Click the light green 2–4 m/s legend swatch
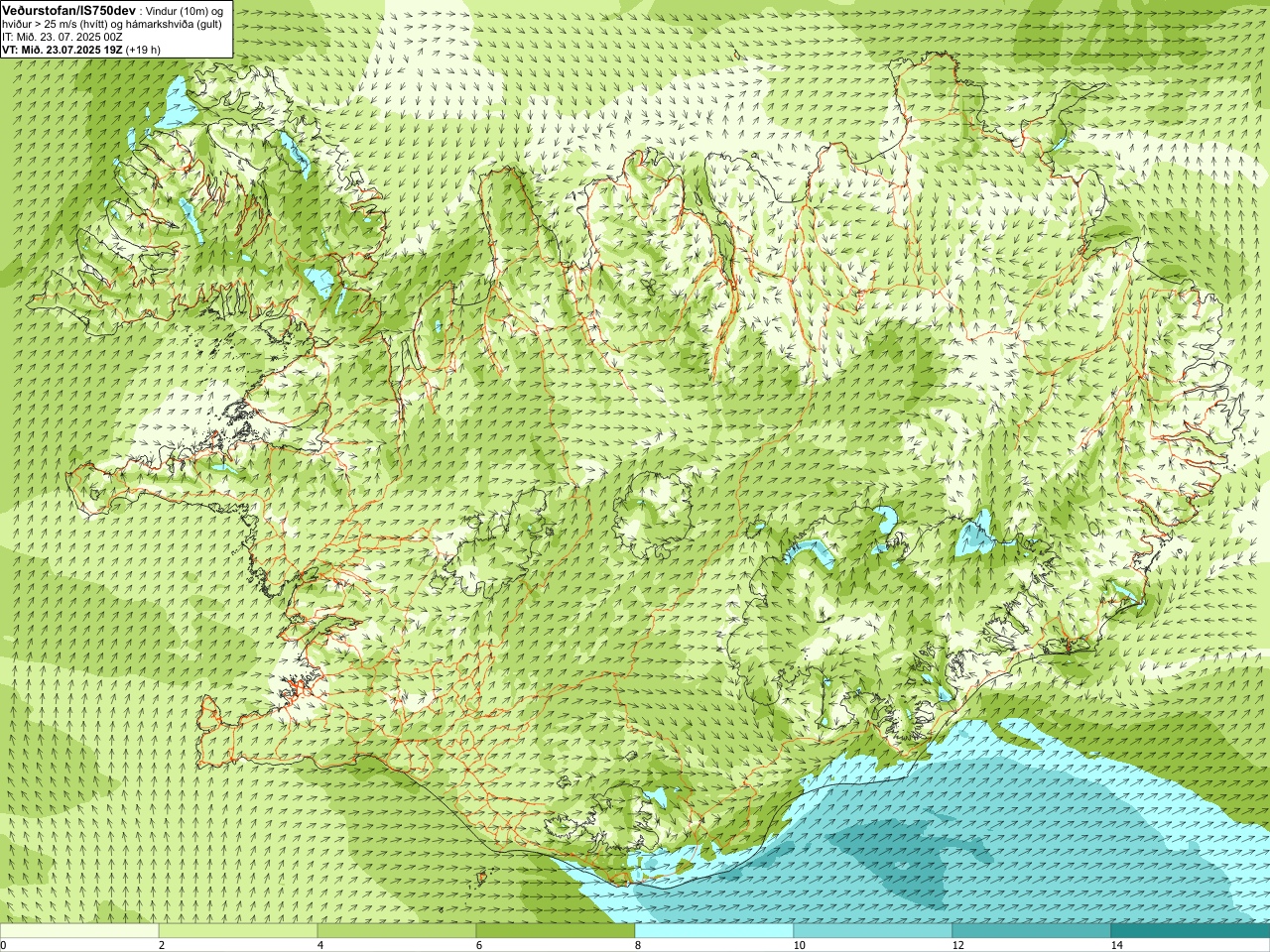Image resolution: width=1270 pixels, height=952 pixels. 238,931
